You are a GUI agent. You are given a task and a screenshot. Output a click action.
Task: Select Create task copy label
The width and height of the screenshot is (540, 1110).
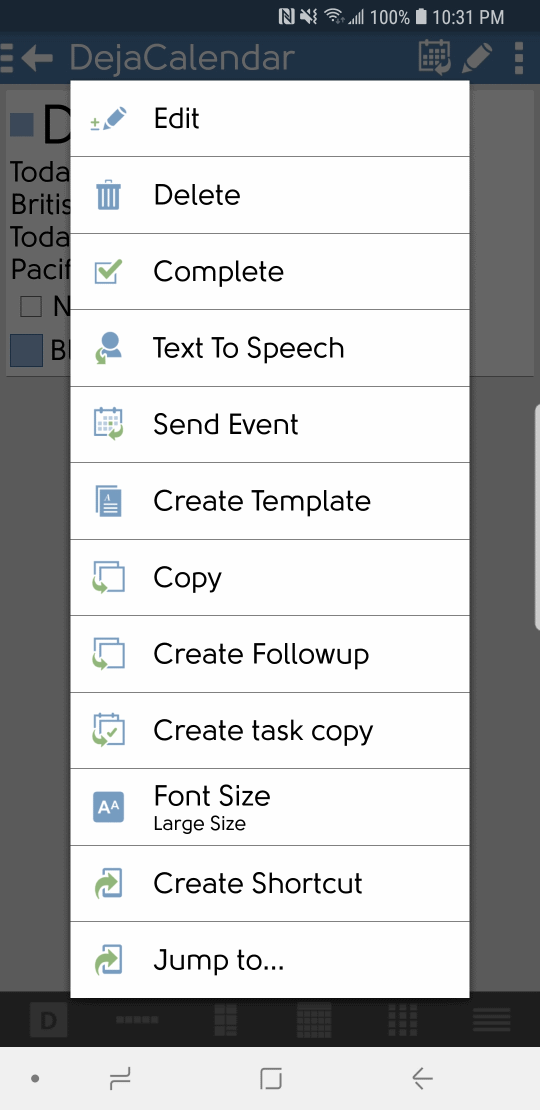[x=263, y=731]
